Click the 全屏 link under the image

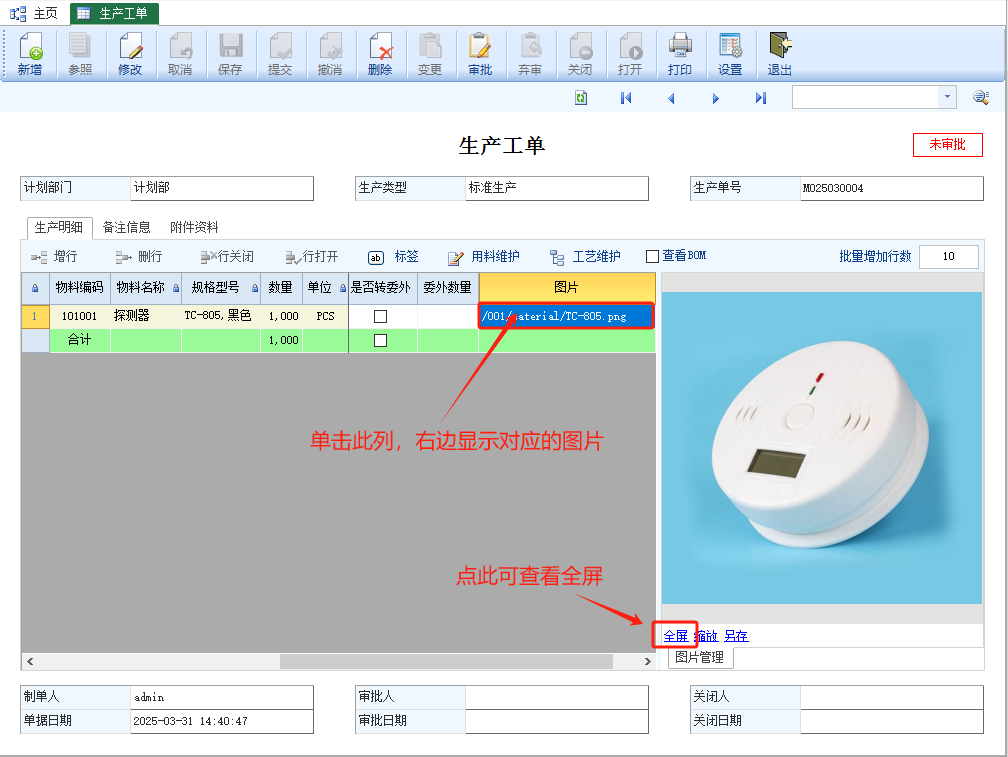(676, 636)
